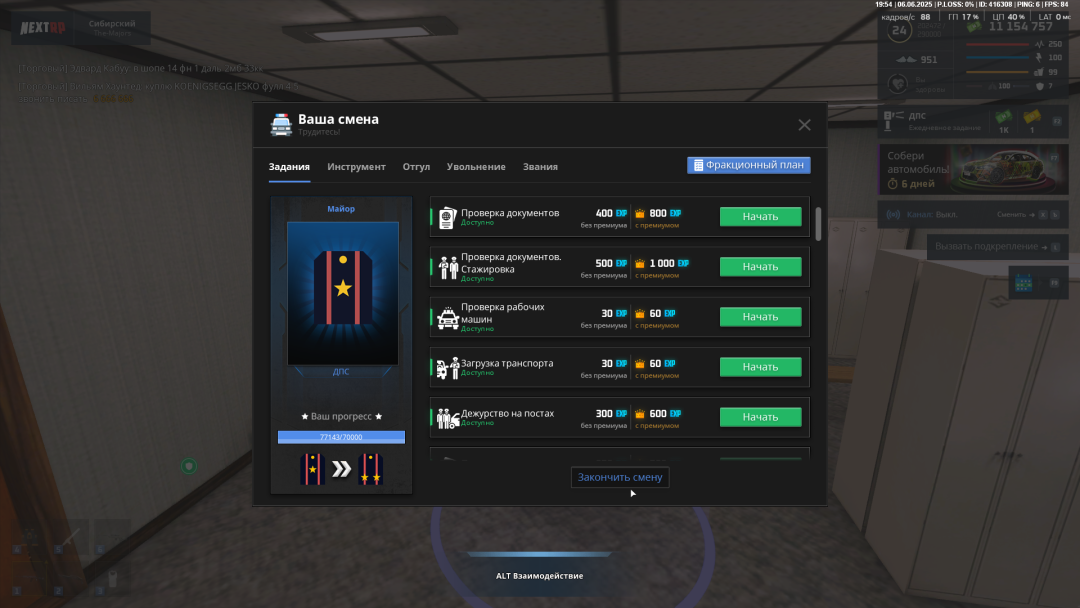Start the Дежурство на постах task
Viewport: 1080px width, 608px height.
pyautogui.click(x=760, y=417)
